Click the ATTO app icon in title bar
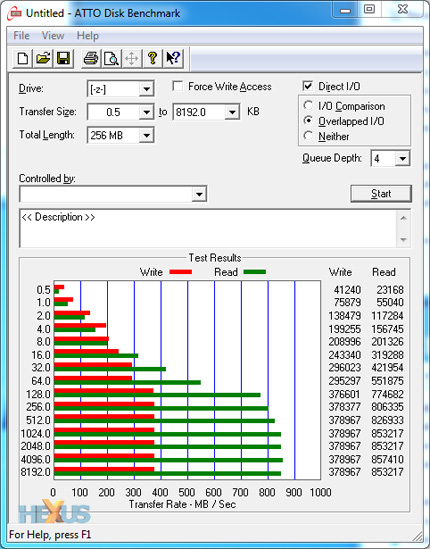Image resolution: width=430 pixels, height=549 pixels. click(x=15, y=13)
